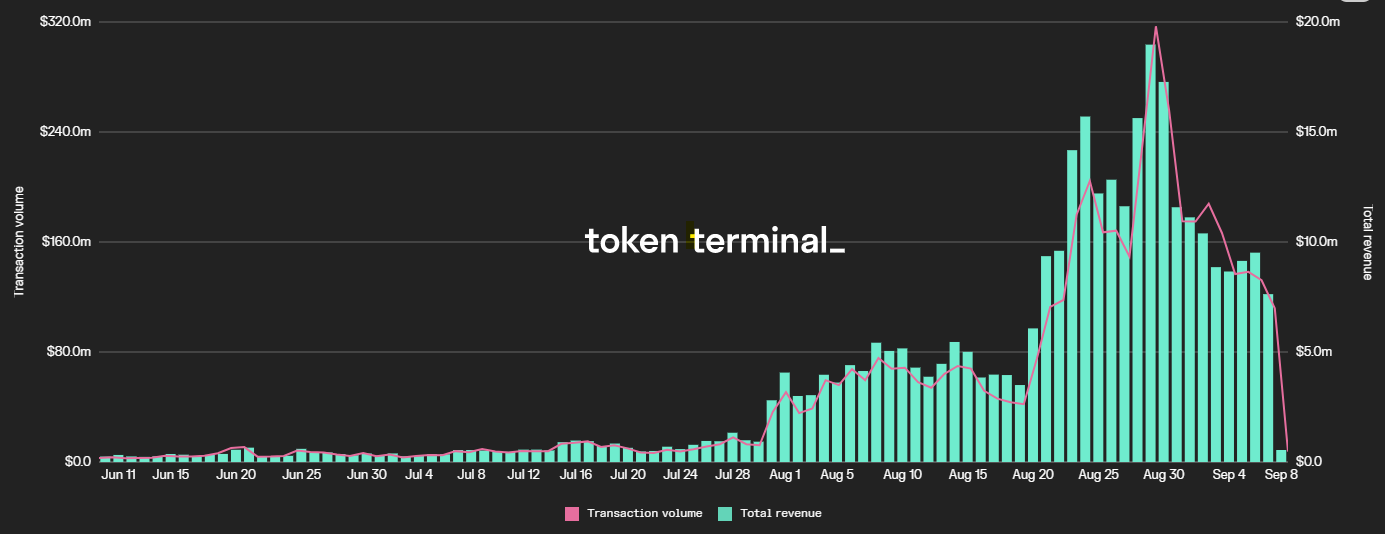
Task: Click the transaction volume line peak
Action: (1156, 27)
